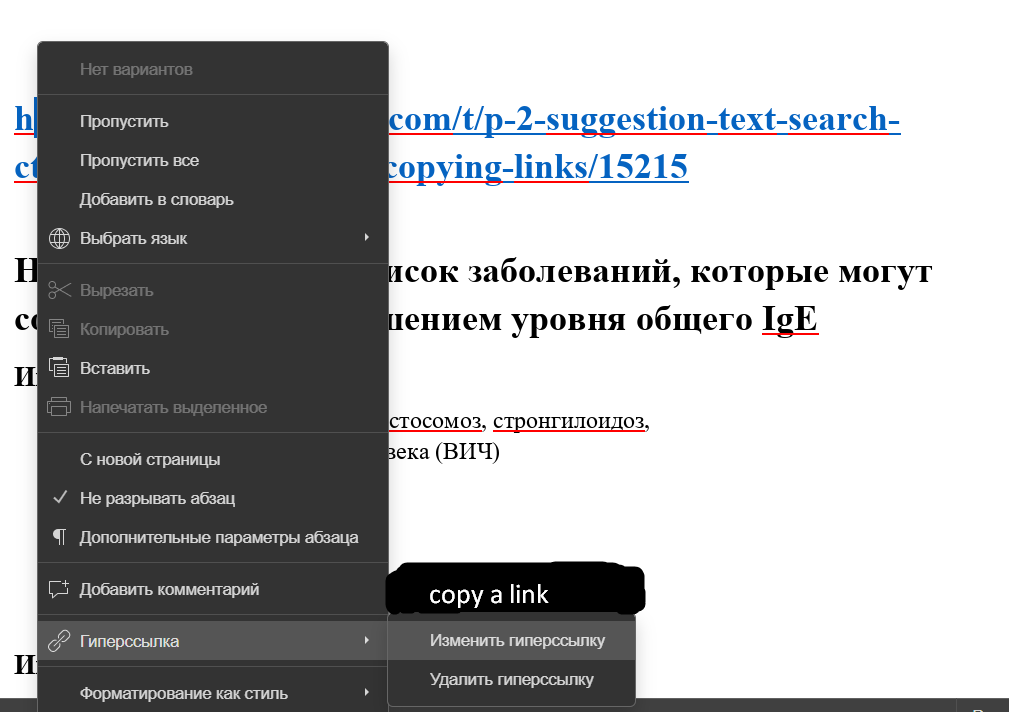Expand Форматирование как стиль submenu arrow
Image resolution: width=1009 pixels, height=712 pixels.
pos(367,693)
